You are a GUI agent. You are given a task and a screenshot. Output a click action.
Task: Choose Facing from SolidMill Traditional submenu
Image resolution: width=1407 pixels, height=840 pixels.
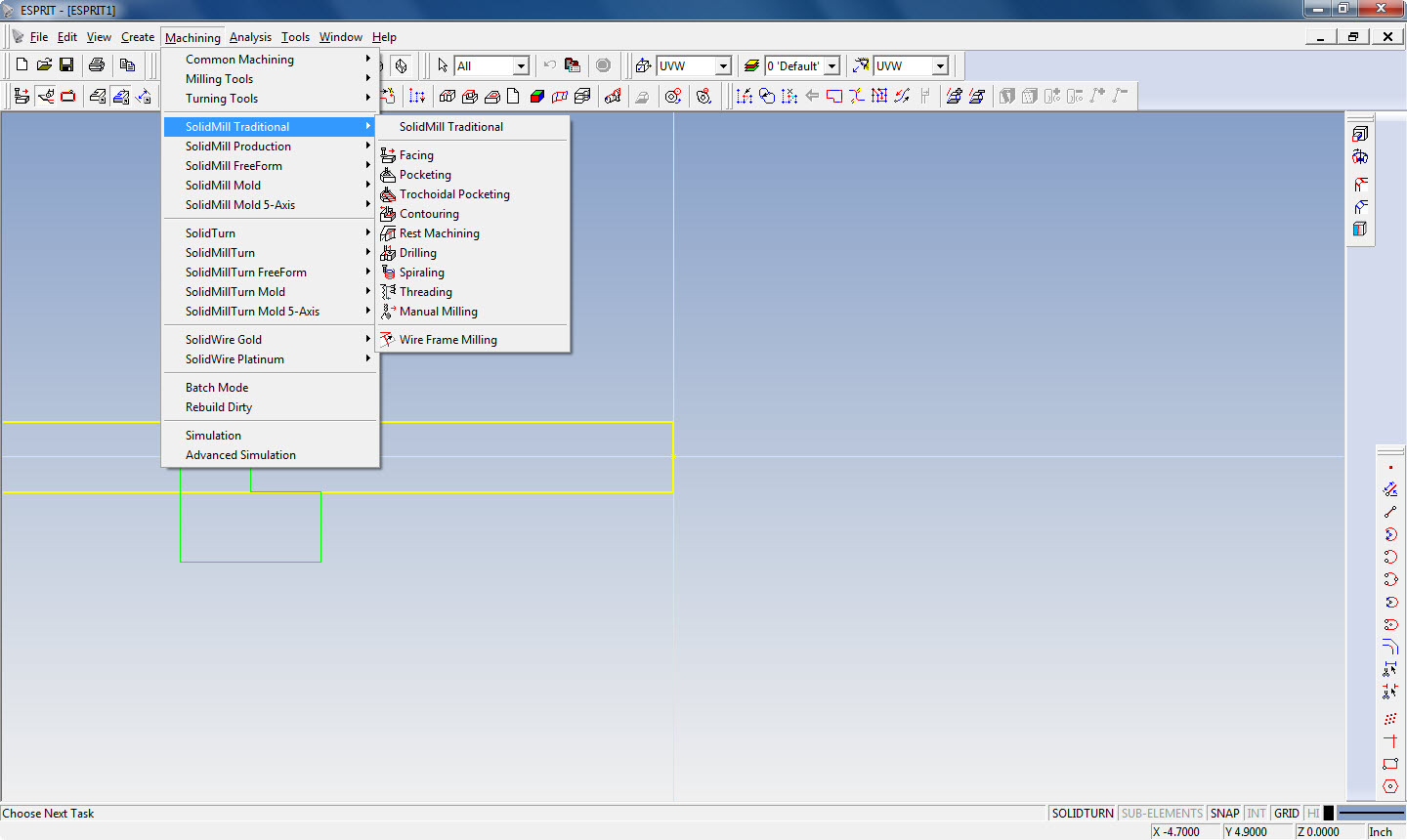tap(473, 155)
